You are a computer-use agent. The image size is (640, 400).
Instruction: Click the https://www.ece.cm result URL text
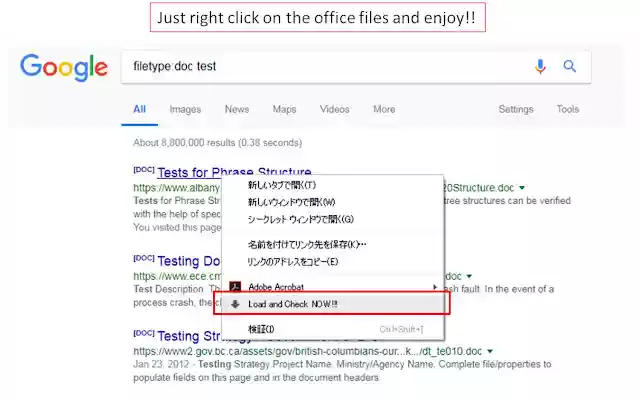click(x=177, y=276)
